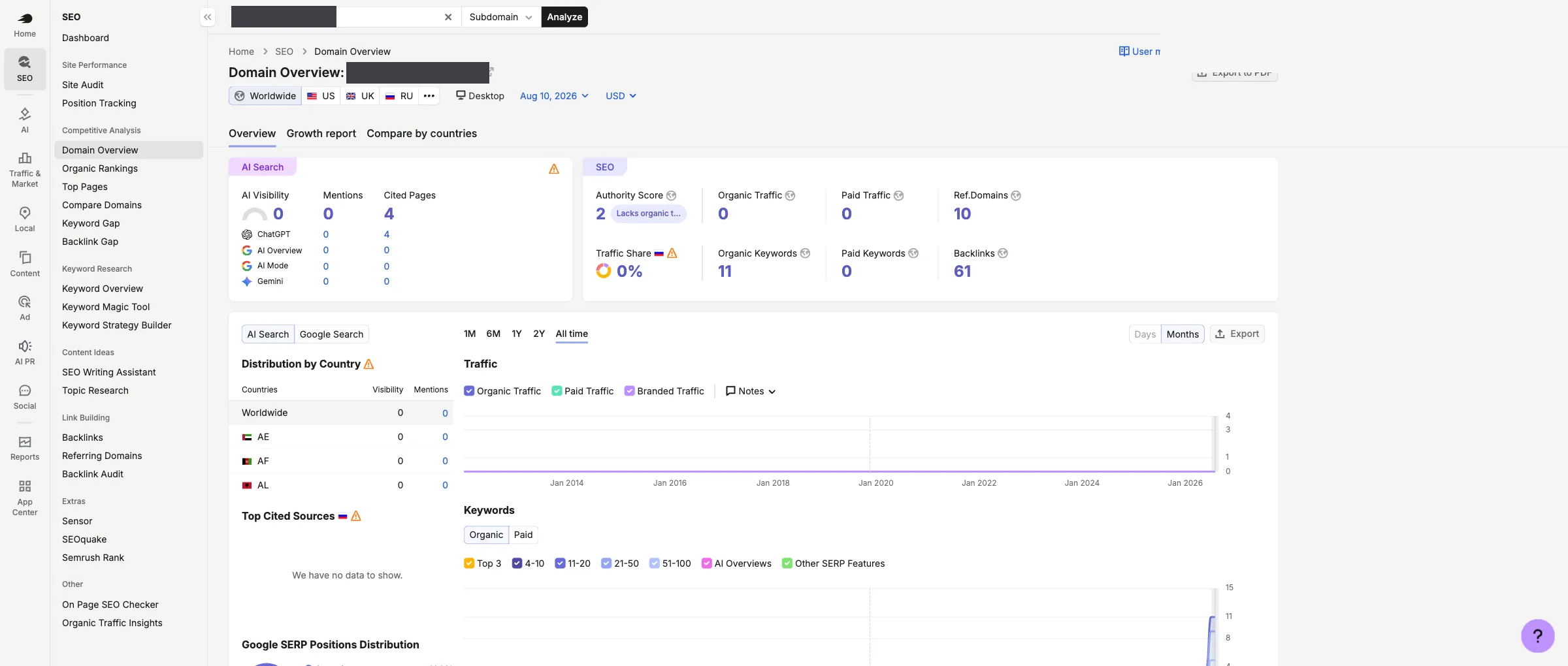The width and height of the screenshot is (1568, 666).
Task: Open Organic Rankings in sidebar
Action: coord(100,168)
